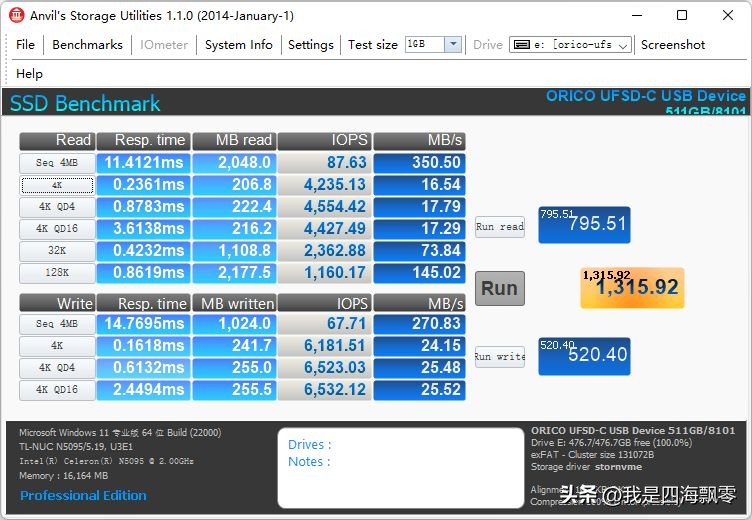Click the MB written column header
The height and width of the screenshot is (520, 752).
click(235, 303)
